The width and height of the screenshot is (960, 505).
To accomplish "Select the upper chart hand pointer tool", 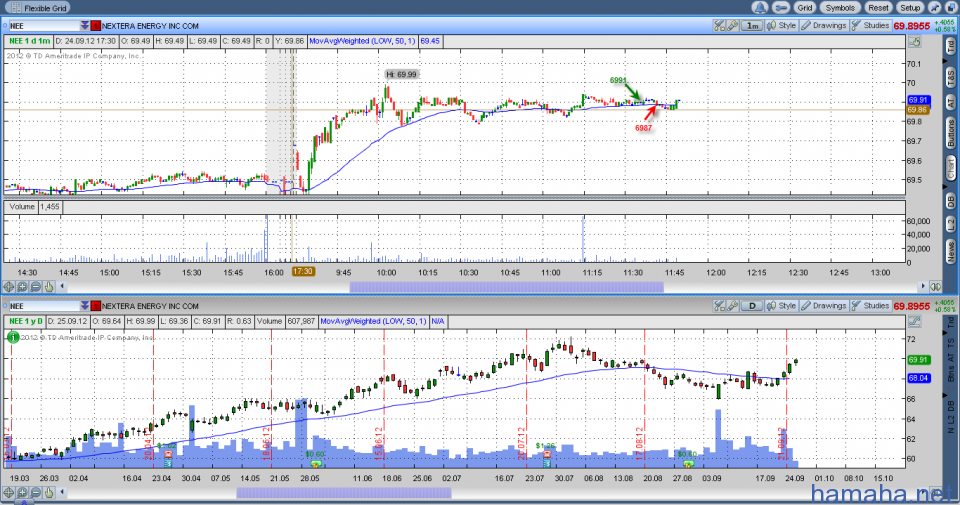I will (49, 286).
